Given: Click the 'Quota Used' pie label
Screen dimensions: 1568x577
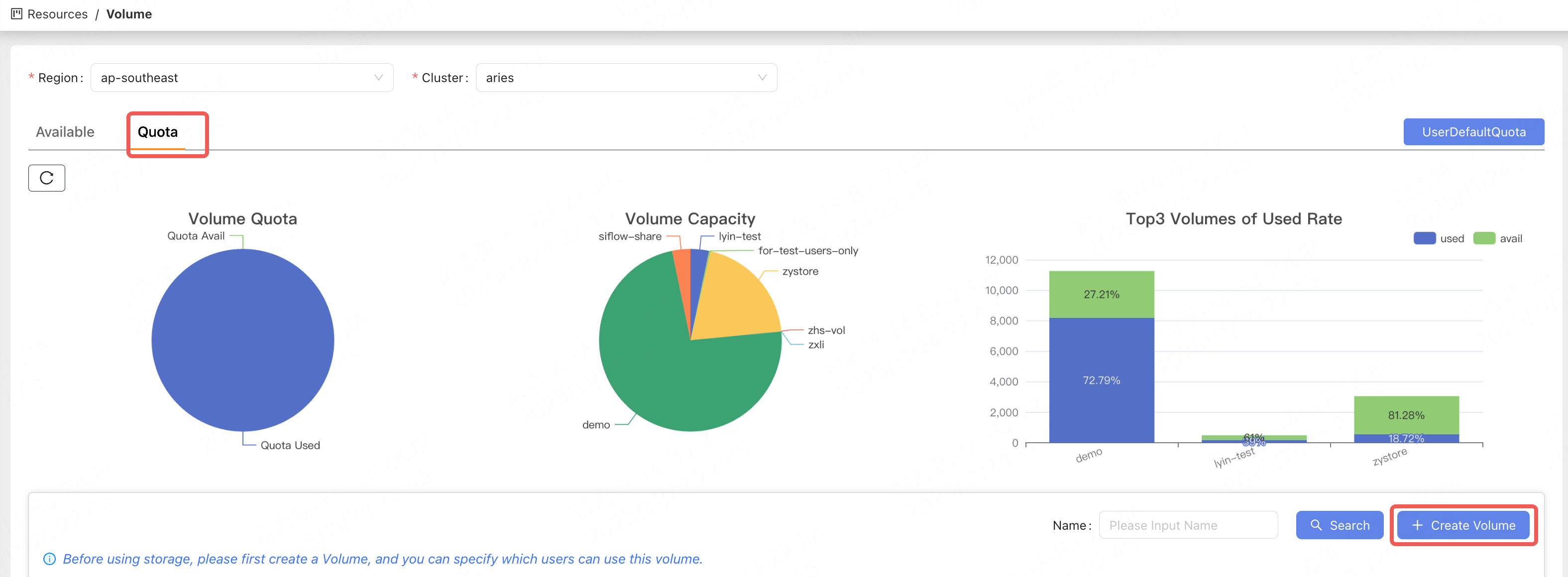Looking at the screenshot, I should (290, 445).
